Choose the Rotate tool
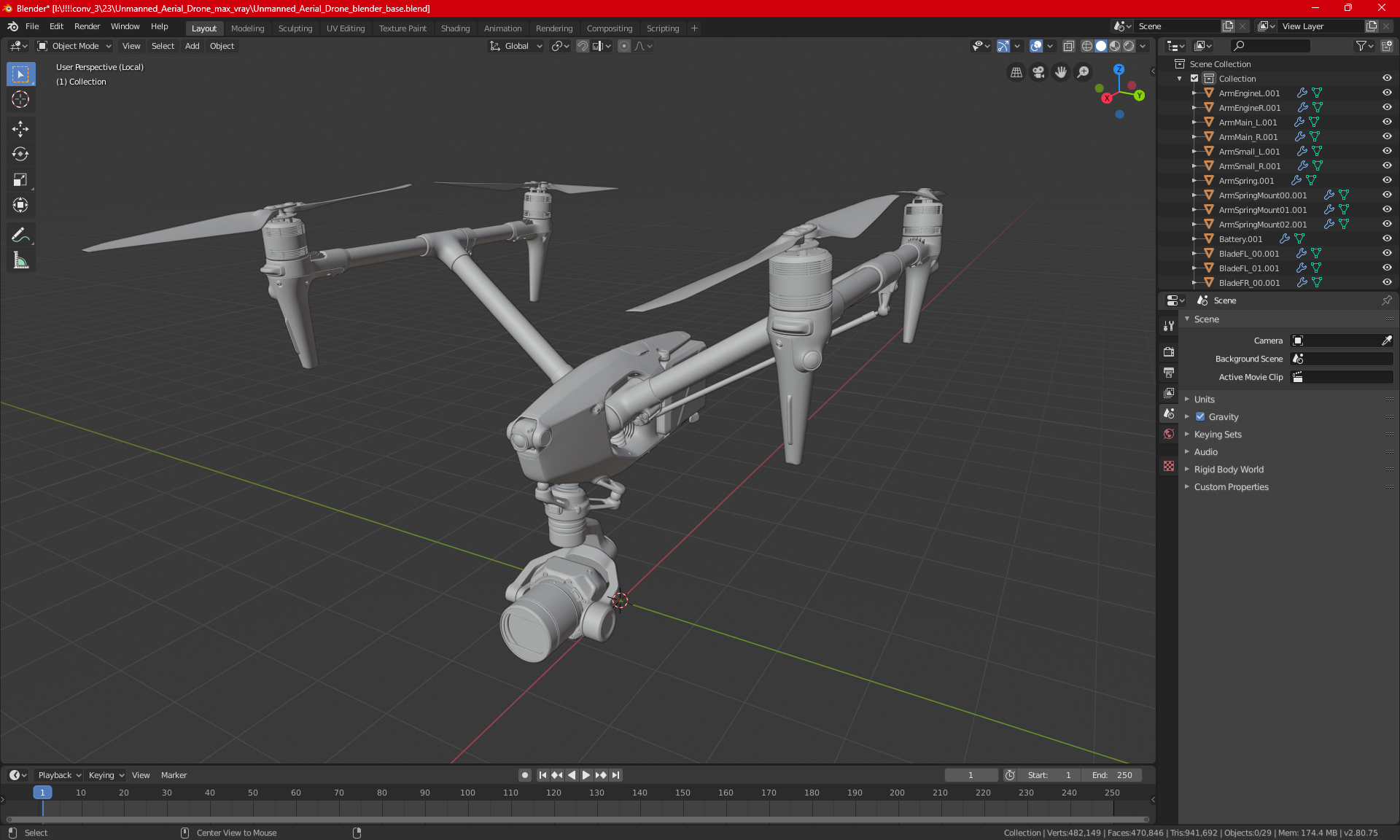The height and width of the screenshot is (840, 1400). [x=20, y=155]
